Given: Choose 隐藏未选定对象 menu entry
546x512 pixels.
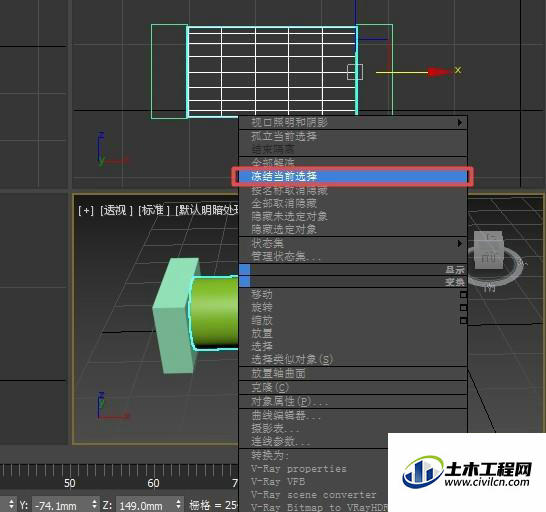Looking at the screenshot, I should (x=353, y=216).
